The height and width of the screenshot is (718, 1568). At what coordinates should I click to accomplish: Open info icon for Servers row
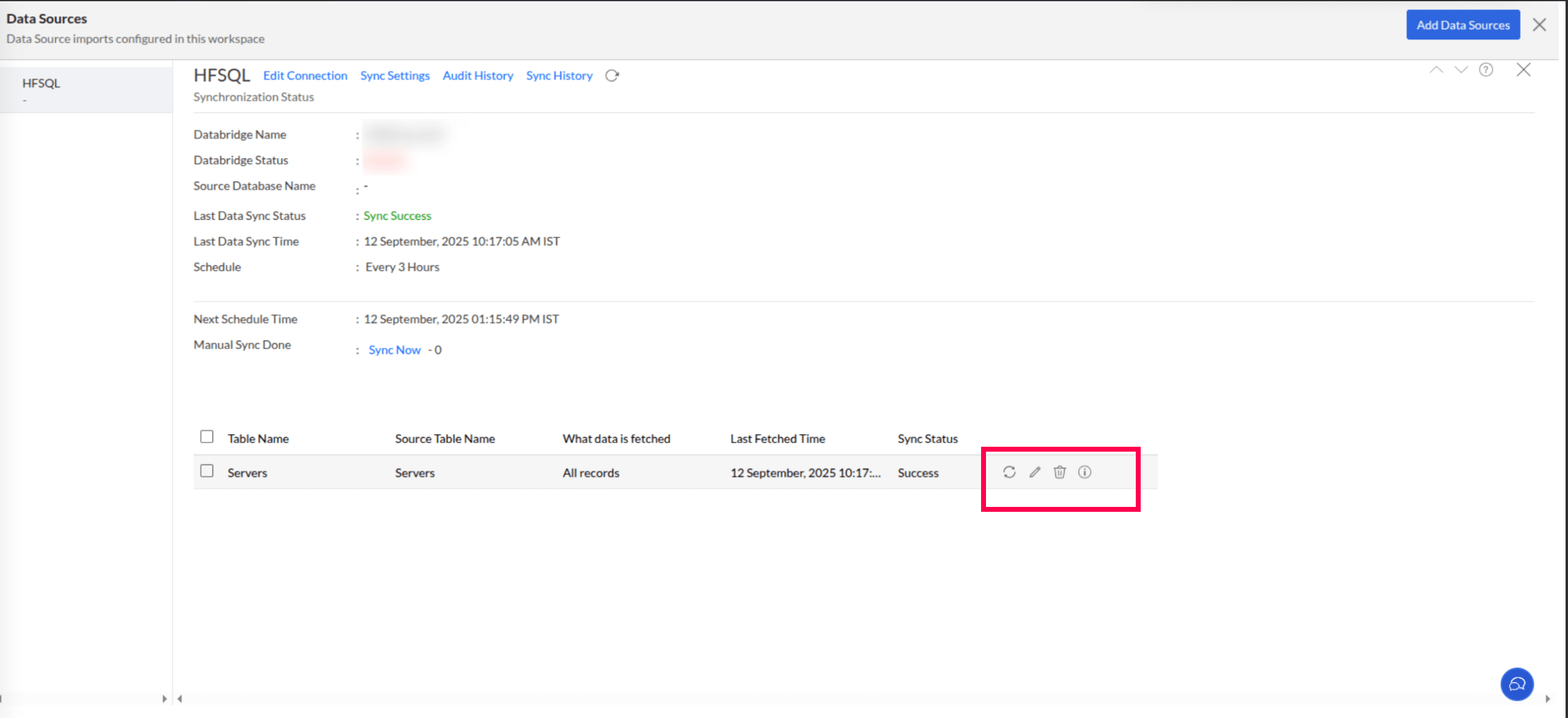tap(1085, 472)
